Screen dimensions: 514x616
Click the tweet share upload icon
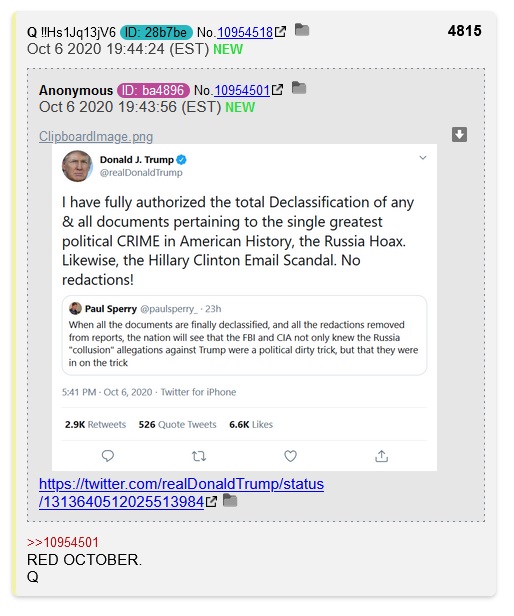(x=381, y=456)
